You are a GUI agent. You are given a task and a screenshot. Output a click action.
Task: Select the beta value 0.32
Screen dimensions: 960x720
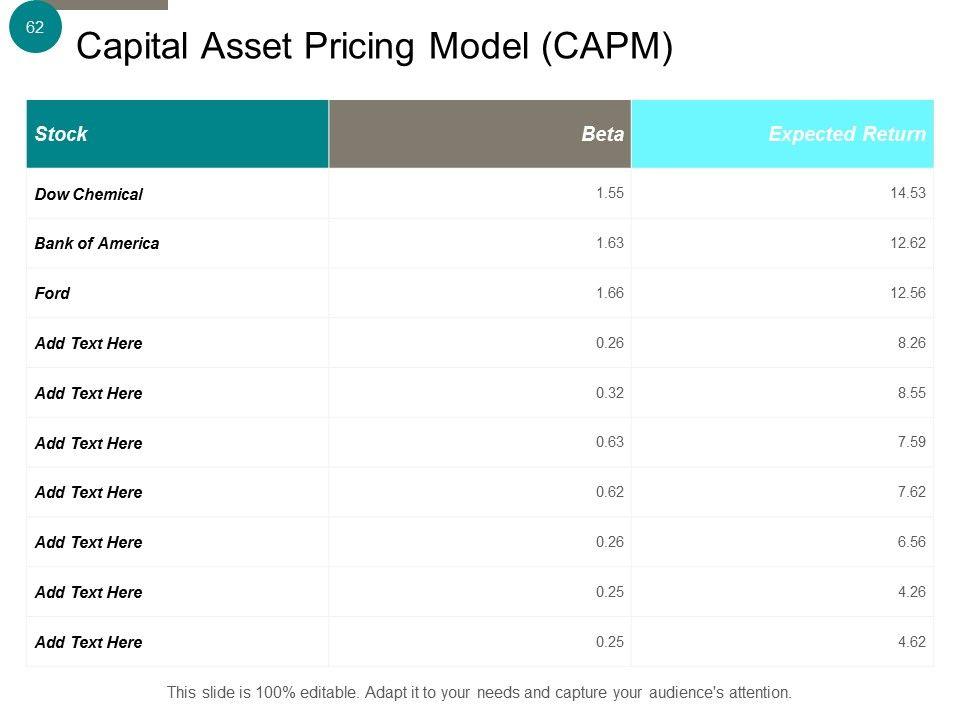(x=610, y=393)
